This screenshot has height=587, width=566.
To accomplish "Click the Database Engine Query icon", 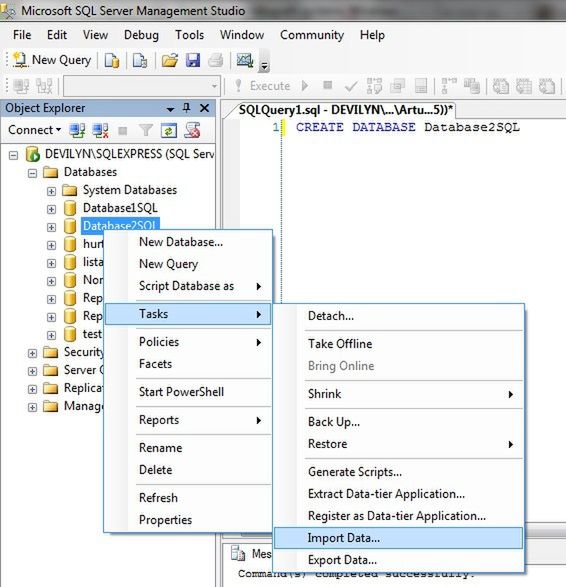I will (x=112, y=60).
